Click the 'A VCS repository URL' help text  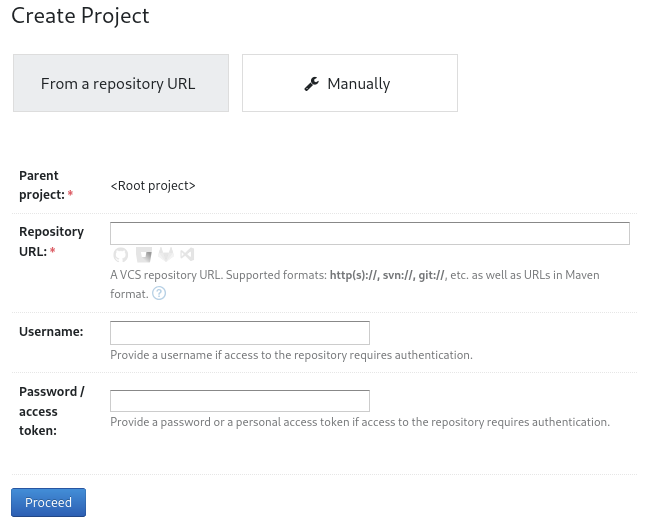(x=355, y=284)
